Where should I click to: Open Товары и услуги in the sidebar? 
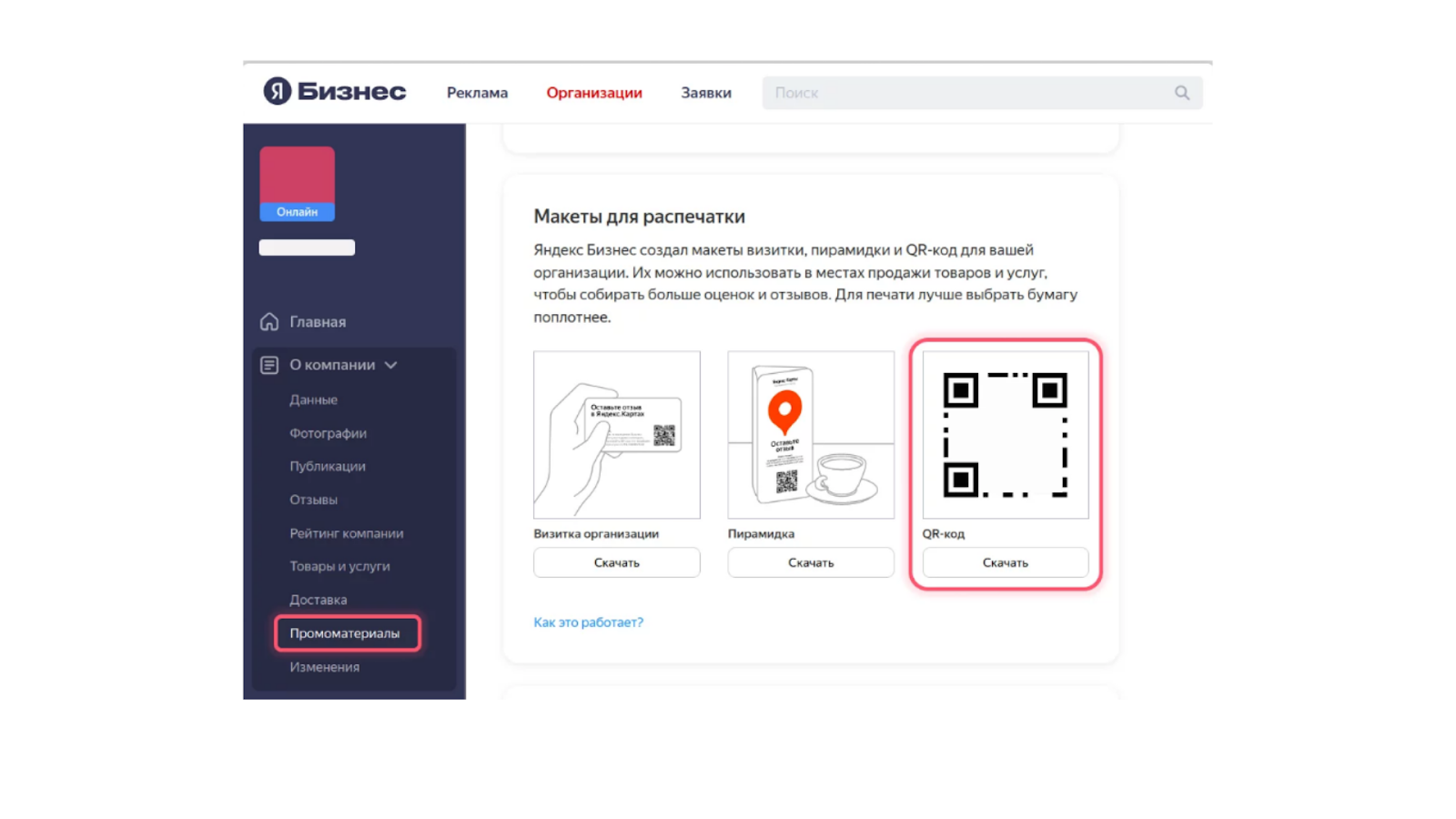click(339, 566)
